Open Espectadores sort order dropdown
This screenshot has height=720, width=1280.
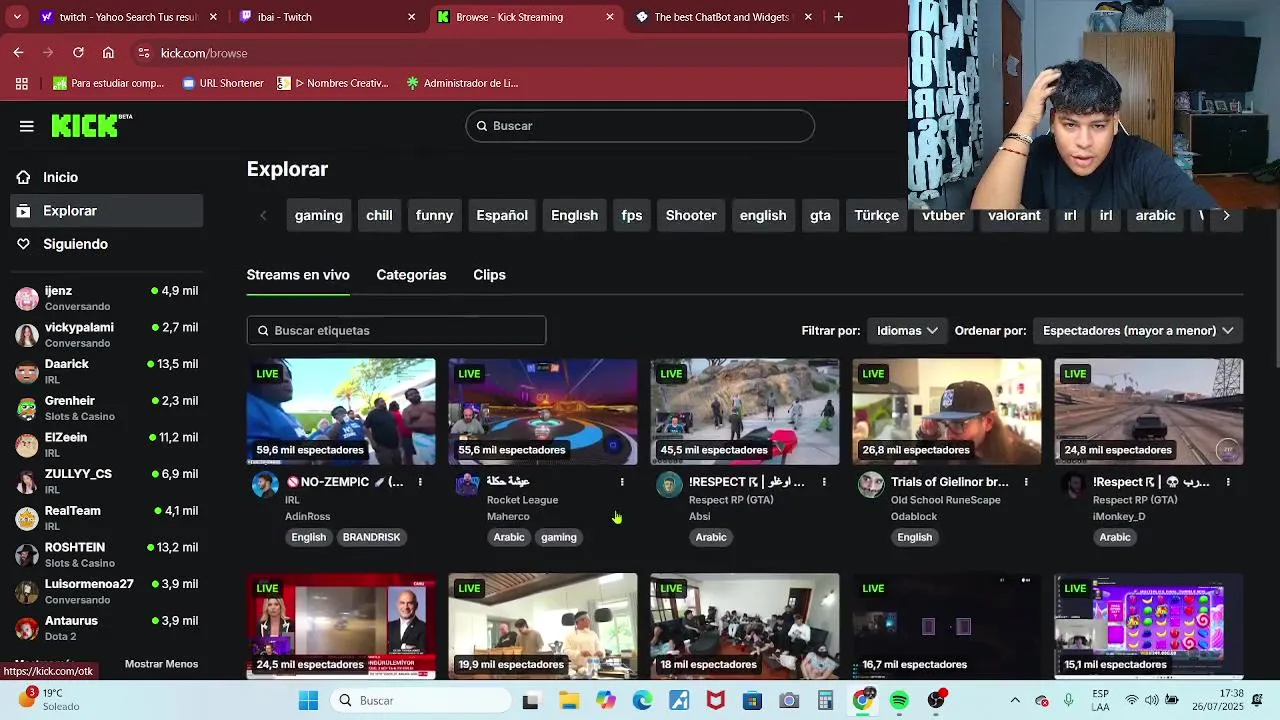point(1138,330)
